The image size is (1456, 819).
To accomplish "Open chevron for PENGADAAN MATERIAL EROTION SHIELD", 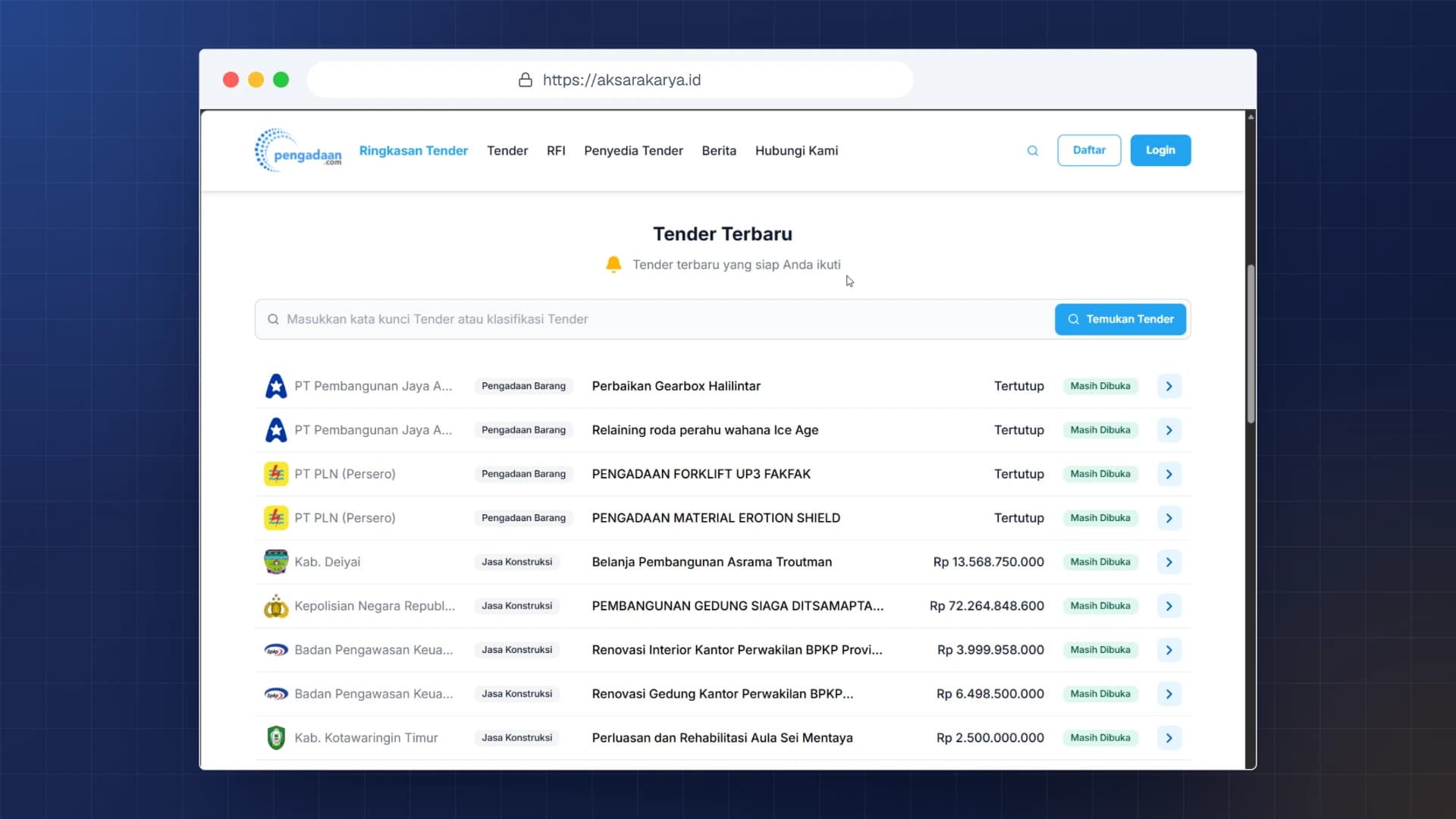I will pyautogui.click(x=1169, y=518).
